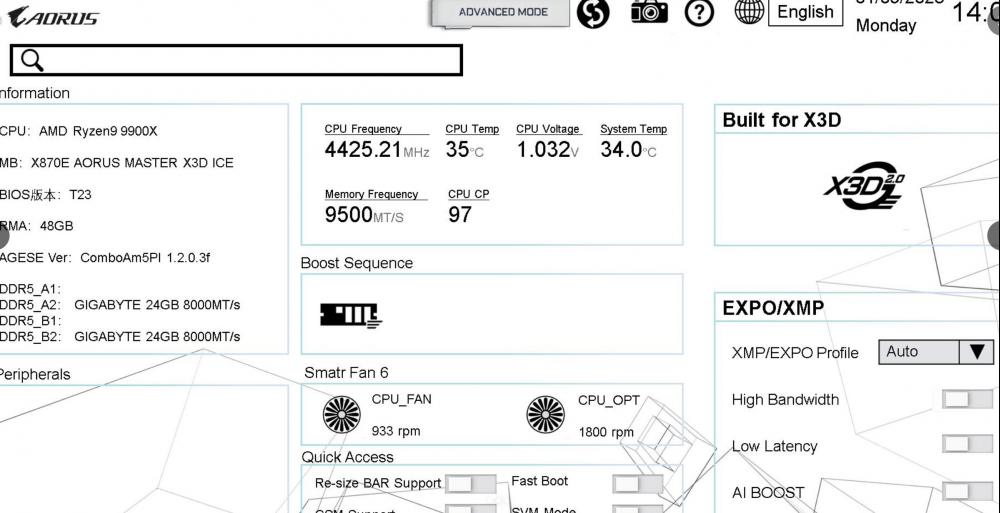Click the Boost Sequence drive icon

350,315
